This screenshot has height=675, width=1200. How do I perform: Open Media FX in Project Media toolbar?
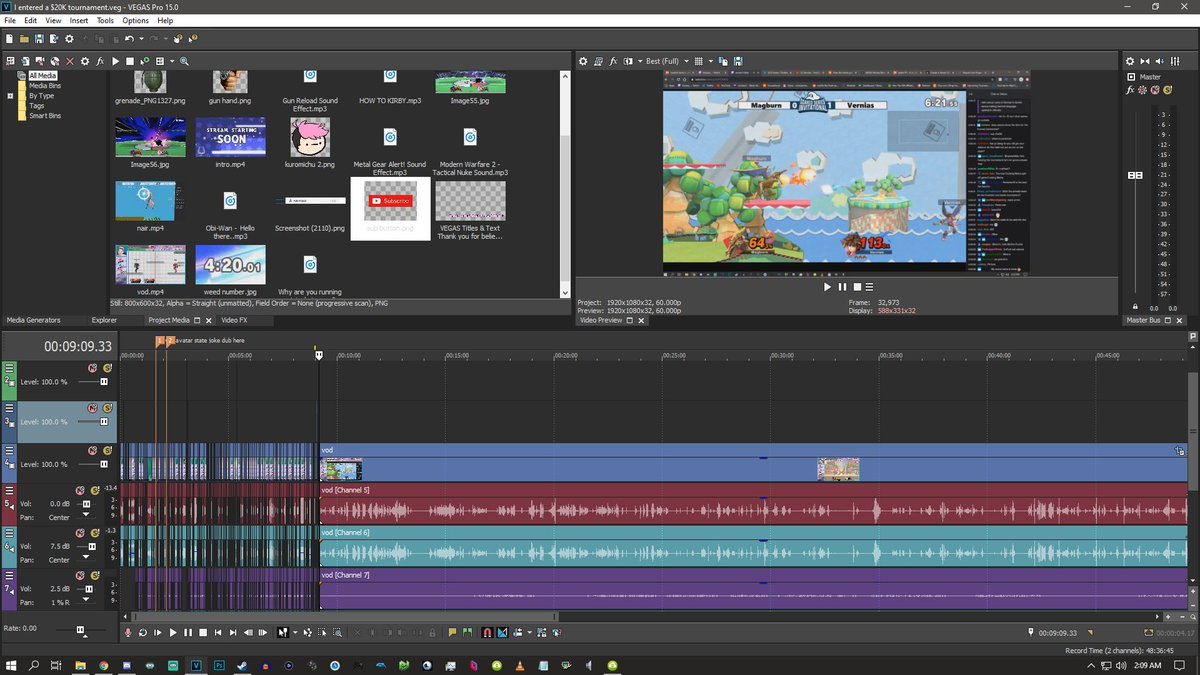pos(100,61)
